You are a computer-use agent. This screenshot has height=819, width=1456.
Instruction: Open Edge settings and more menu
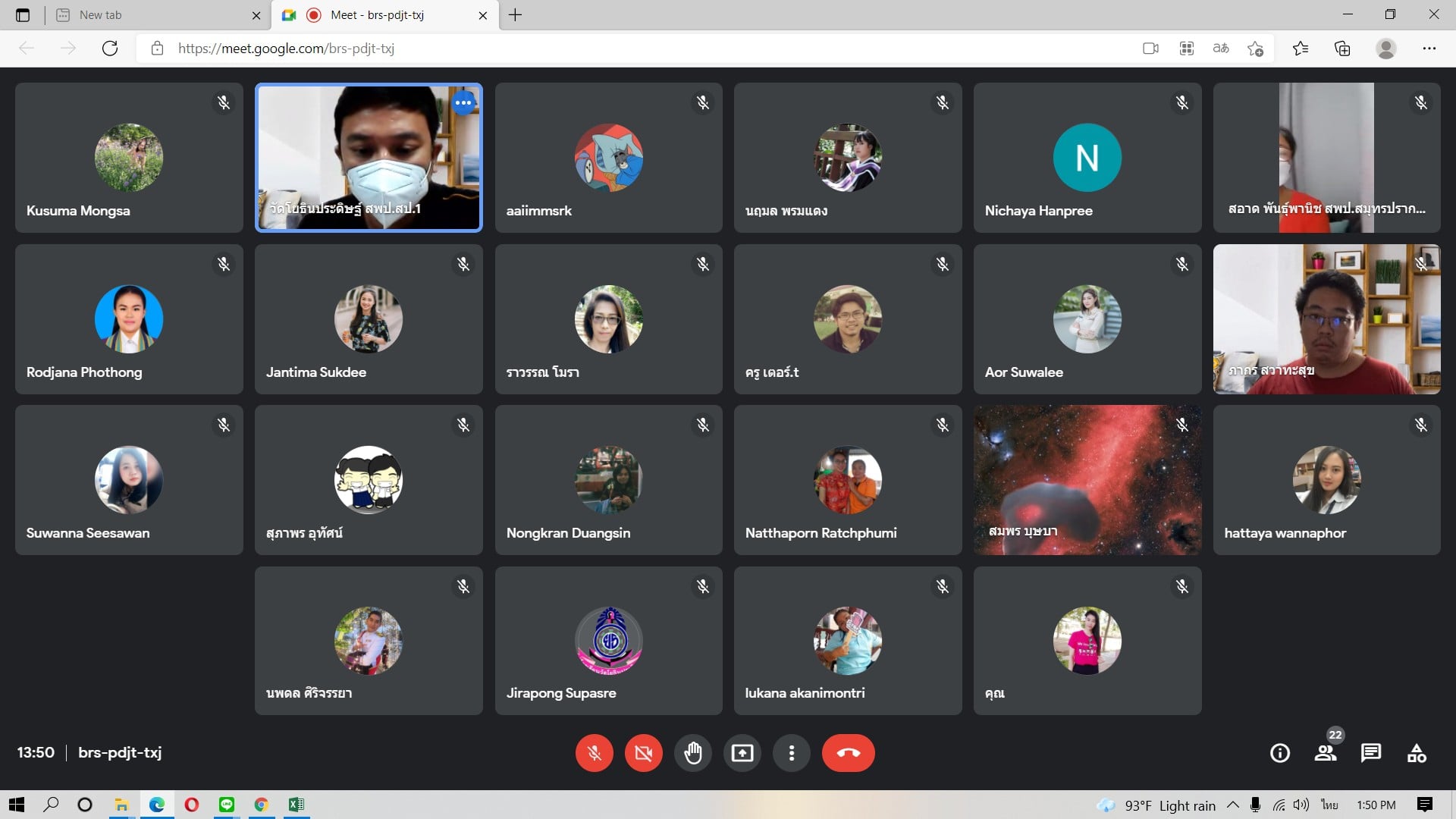click(1429, 49)
